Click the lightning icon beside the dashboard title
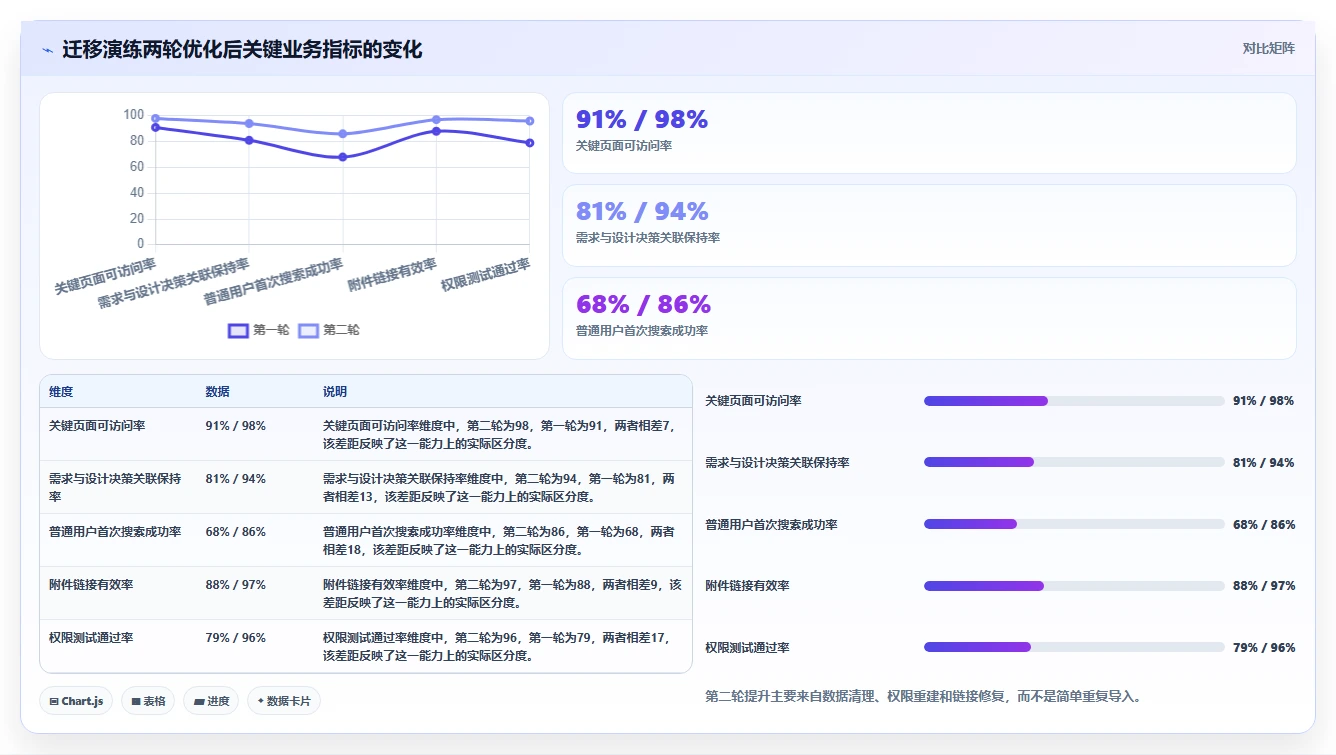This screenshot has width=1336, height=755. (48, 50)
